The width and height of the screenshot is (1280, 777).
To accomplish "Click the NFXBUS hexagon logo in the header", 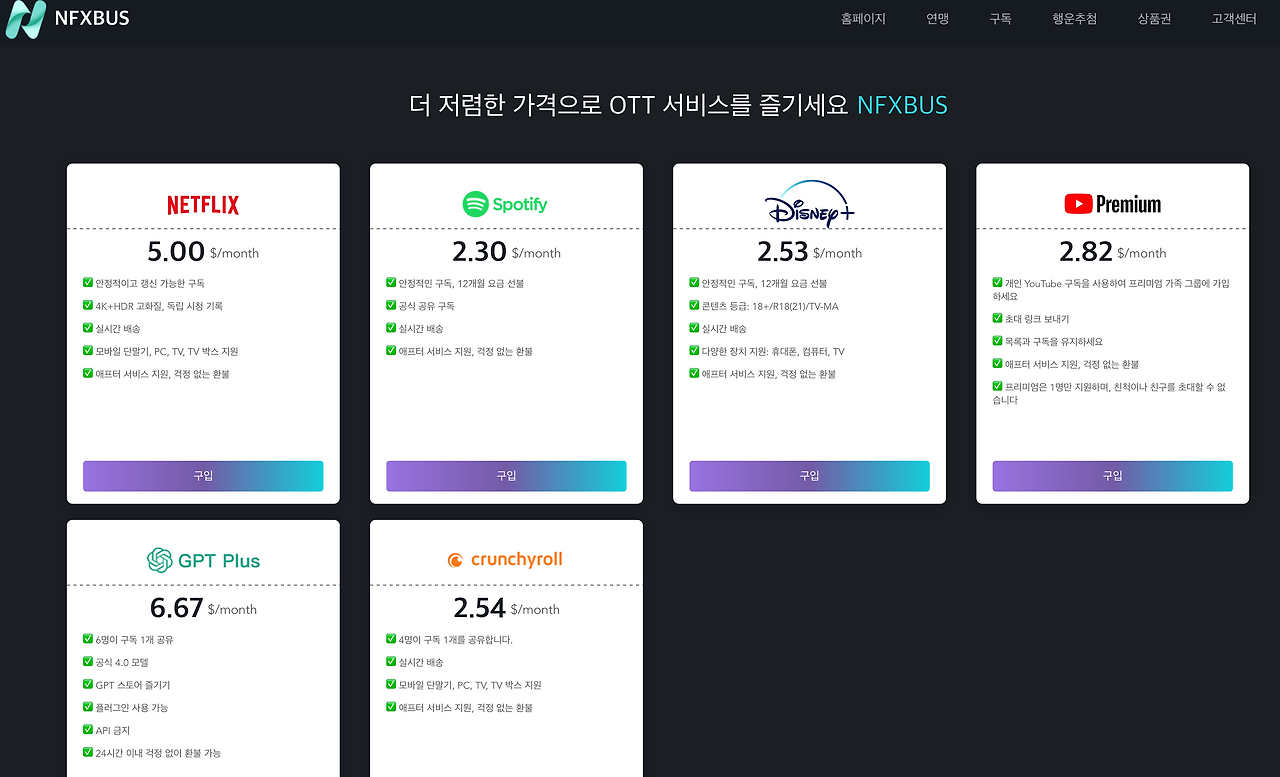I will 26,19.
